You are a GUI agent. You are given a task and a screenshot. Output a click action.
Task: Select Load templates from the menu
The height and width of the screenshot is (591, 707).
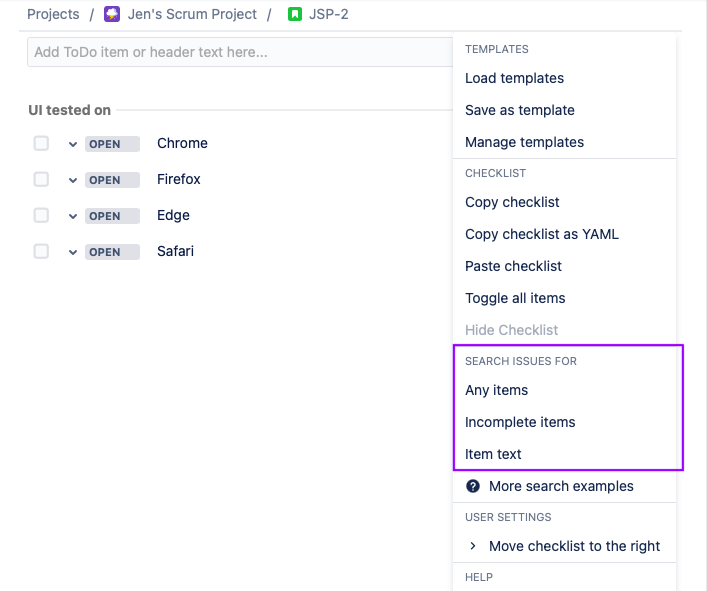[514, 78]
